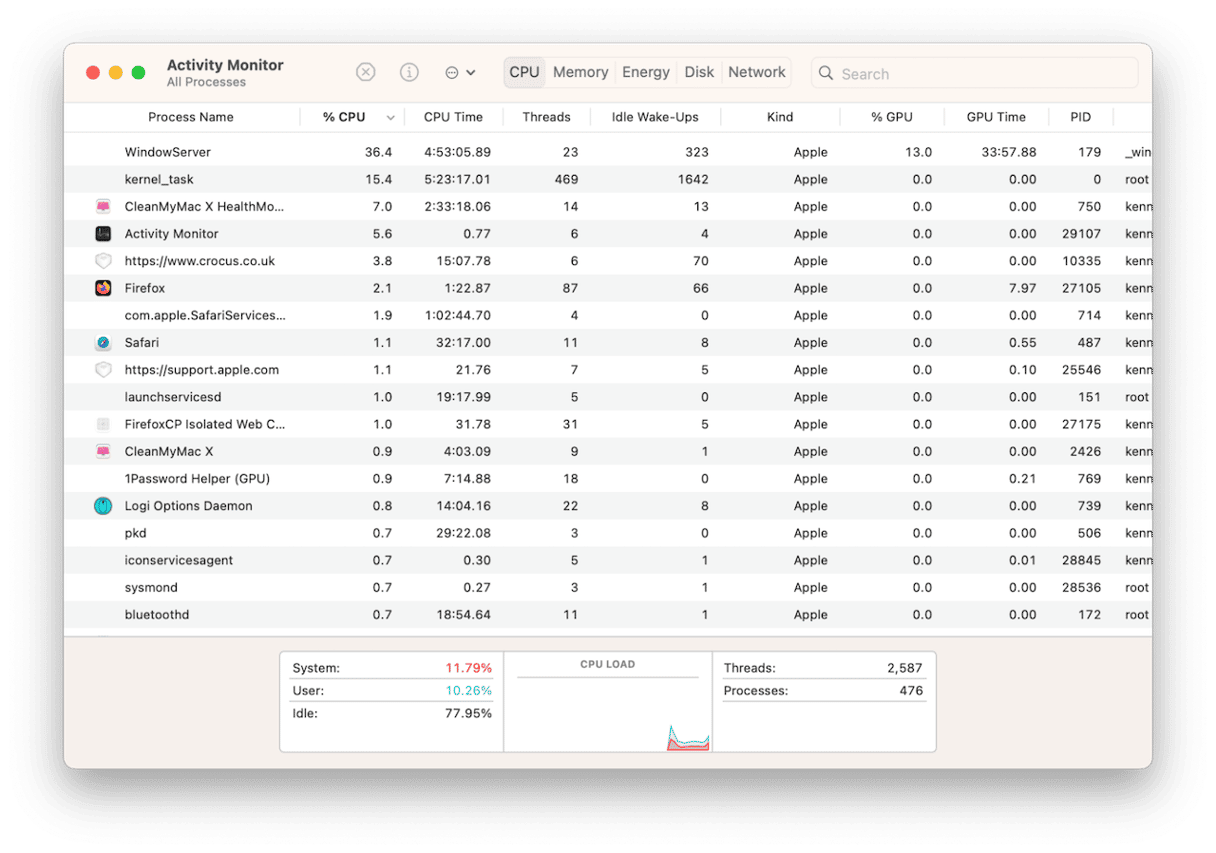
Task: Click the Safari compass icon in list
Action: coord(103,343)
